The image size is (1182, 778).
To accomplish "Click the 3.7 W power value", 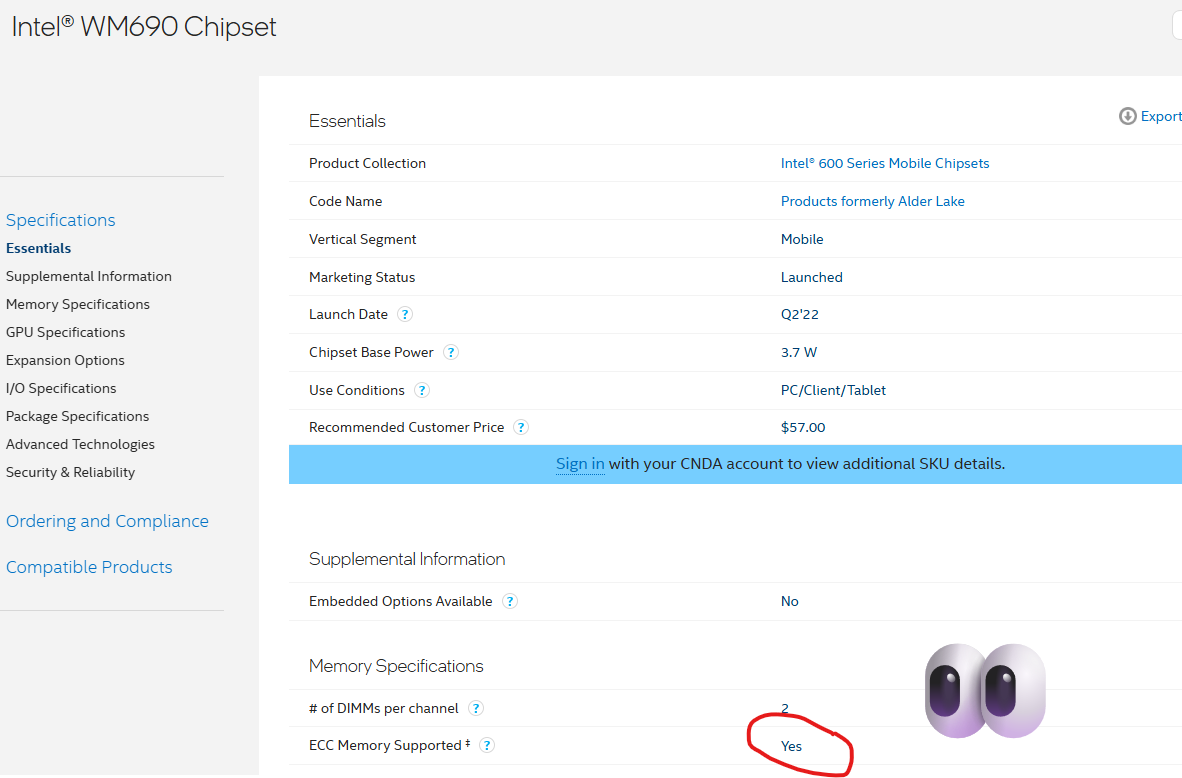I will click(798, 352).
